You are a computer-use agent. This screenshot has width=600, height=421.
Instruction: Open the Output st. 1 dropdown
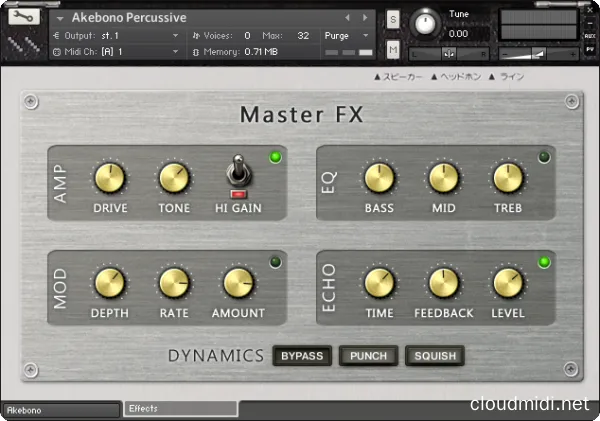point(116,36)
